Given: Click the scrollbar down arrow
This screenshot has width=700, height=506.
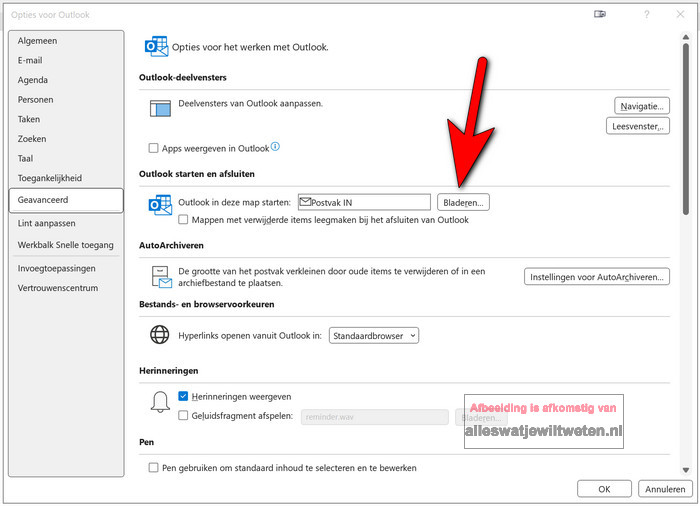Looking at the screenshot, I should pyautogui.click(x=686, y=469).
